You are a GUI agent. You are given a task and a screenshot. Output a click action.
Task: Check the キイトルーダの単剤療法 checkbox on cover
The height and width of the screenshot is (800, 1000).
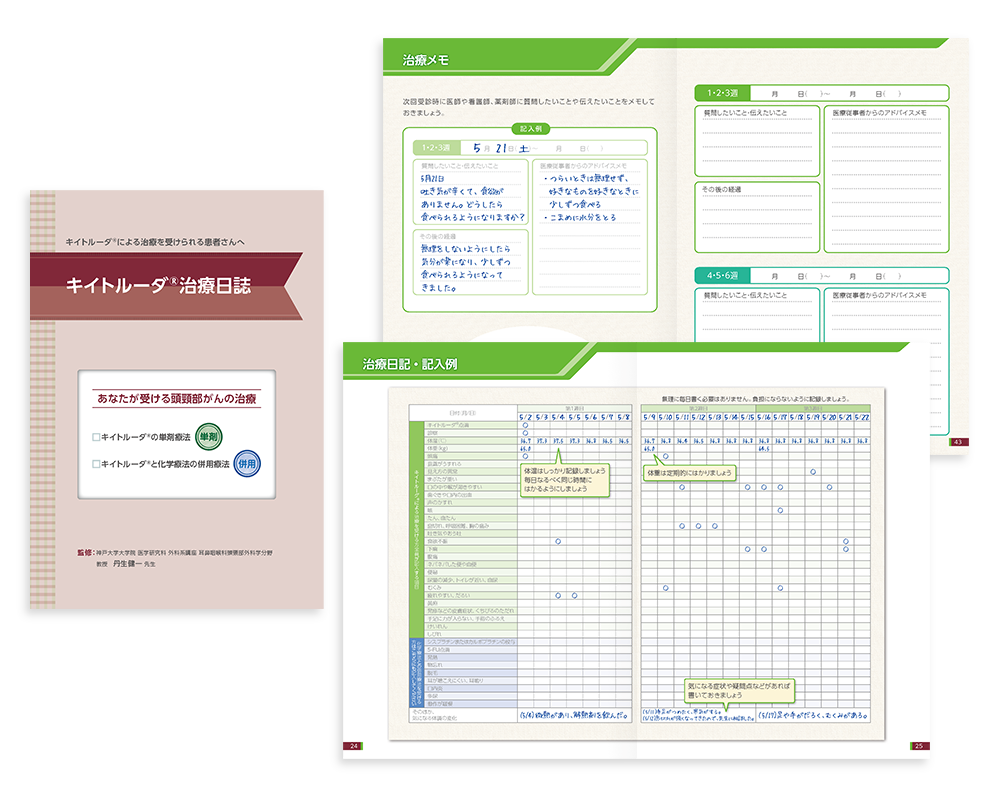(x=96, y=437)
